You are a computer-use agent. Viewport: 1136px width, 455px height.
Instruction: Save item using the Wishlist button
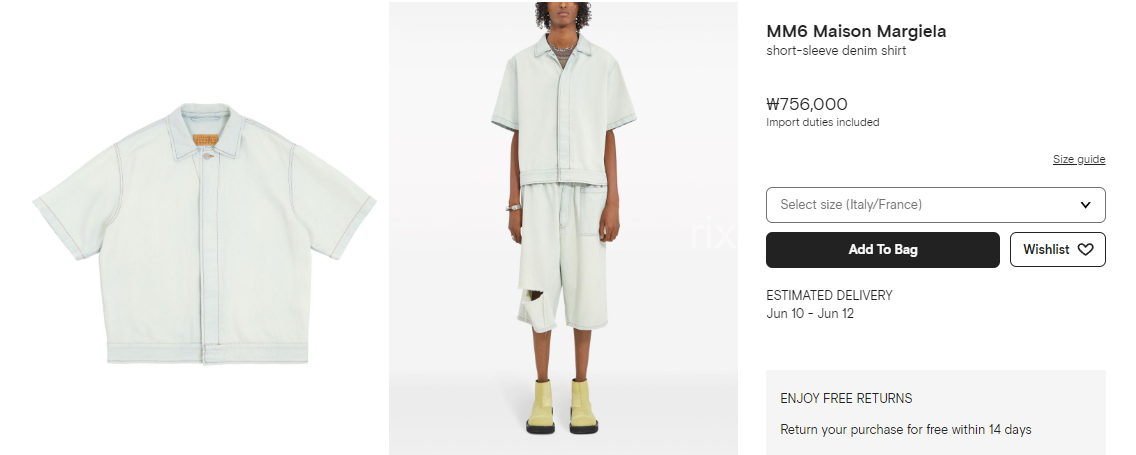[x=1058, y=249]
